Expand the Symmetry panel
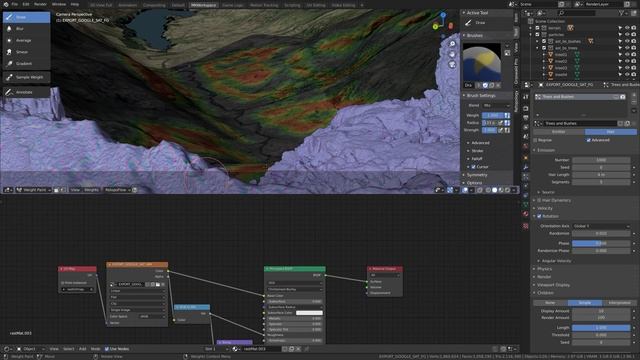 478,175
